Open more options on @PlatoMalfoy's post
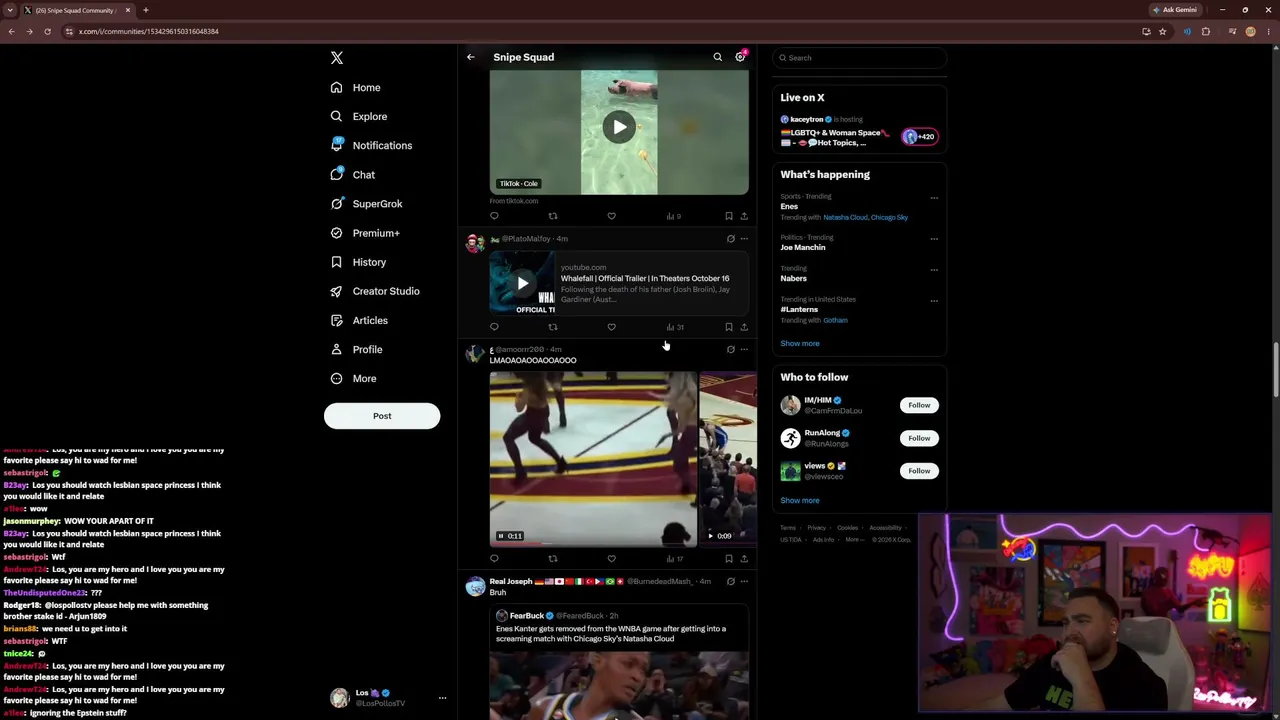The width and height of the screenshot is (1280, 720). (x=744, y=239)
